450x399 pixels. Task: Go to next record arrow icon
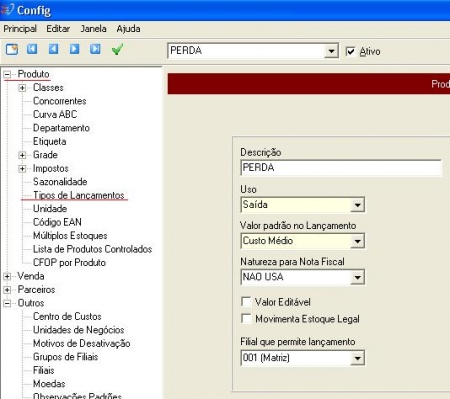74,49
